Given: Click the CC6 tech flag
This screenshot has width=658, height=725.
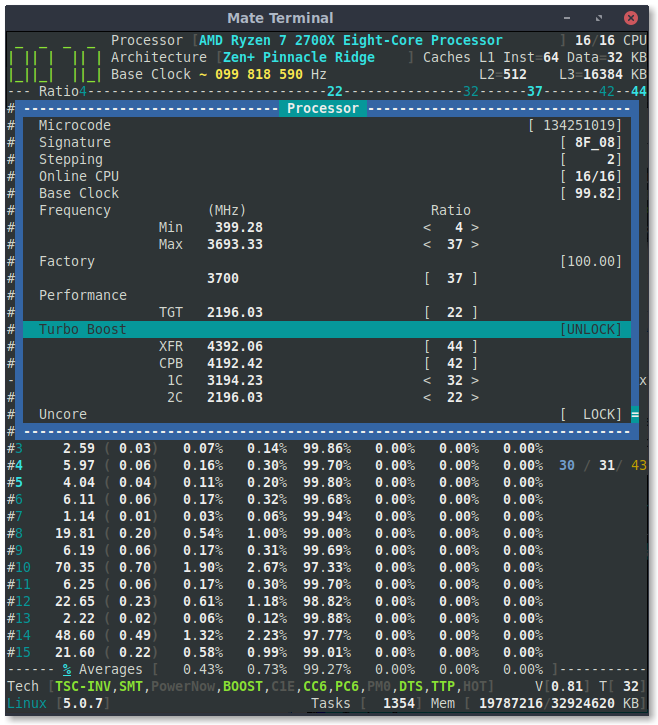Looking at the screenshot, I should pos(315,686).
